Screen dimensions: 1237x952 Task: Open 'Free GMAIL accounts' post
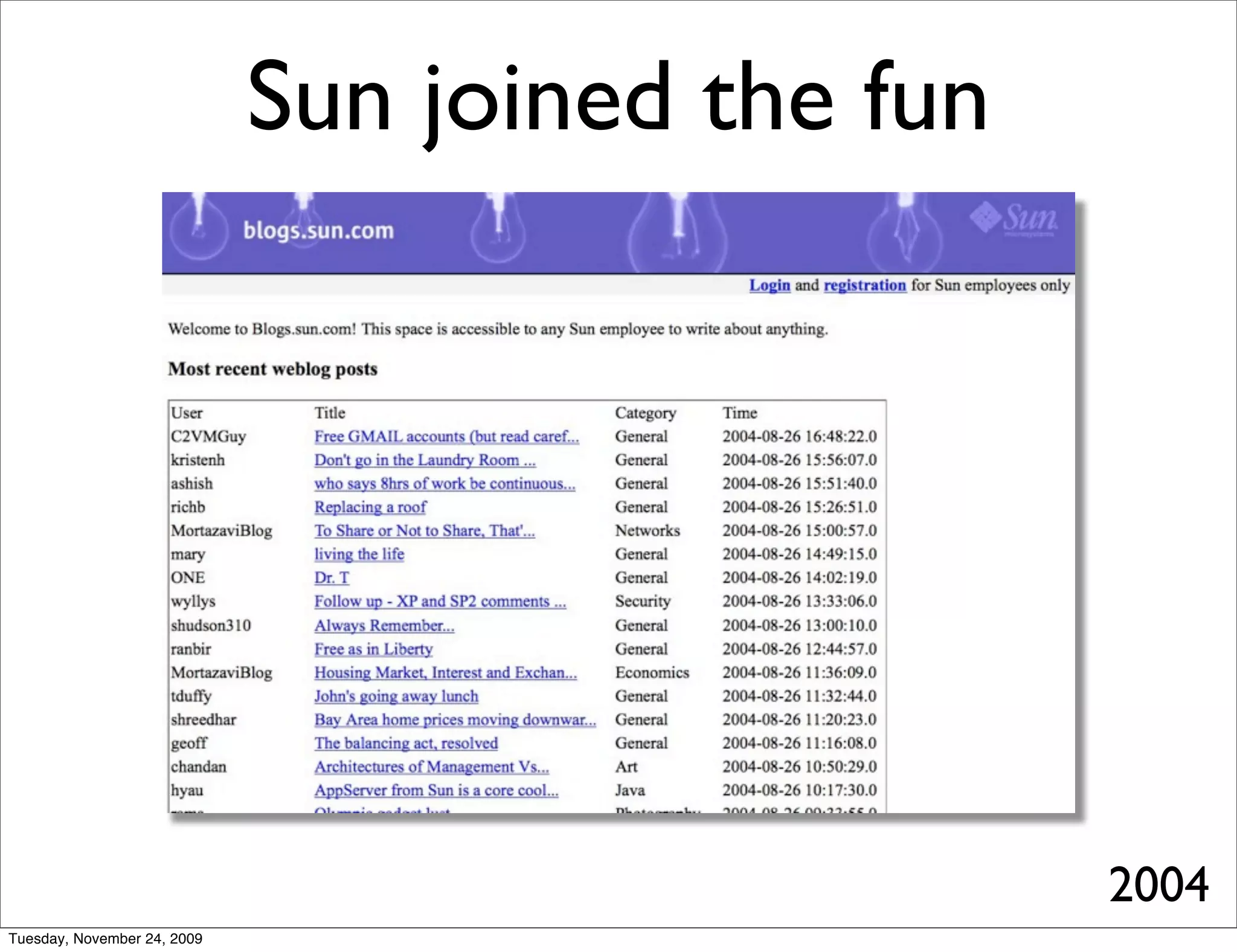(x=446, y=437)
